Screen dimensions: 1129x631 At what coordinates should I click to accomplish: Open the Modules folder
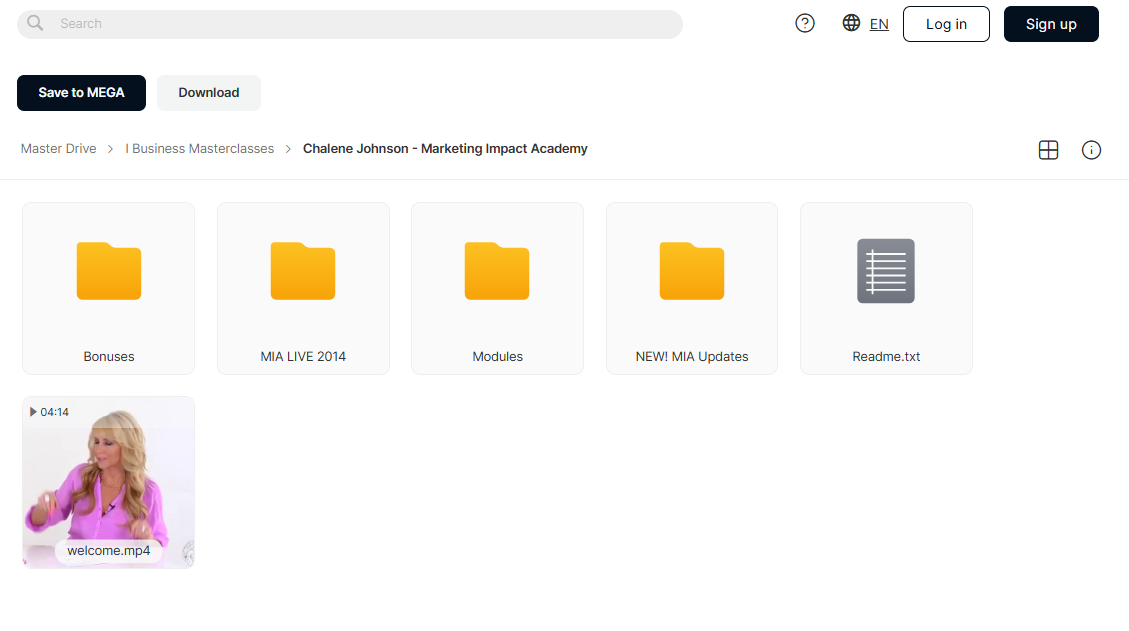coord(498,288)
